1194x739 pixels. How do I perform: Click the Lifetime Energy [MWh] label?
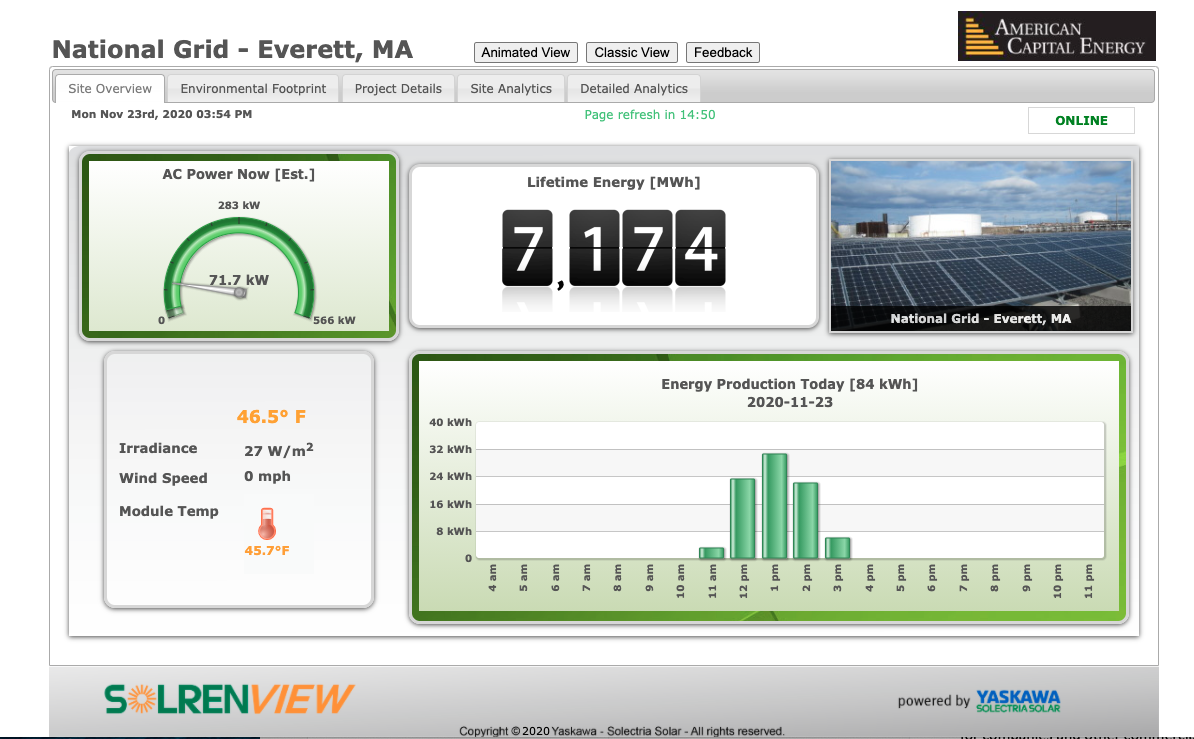click(613, 182)
